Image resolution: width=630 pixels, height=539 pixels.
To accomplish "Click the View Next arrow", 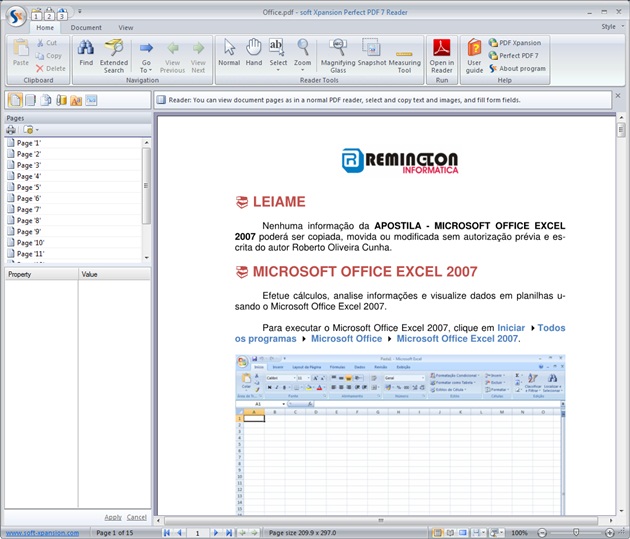I will (198, 56).
